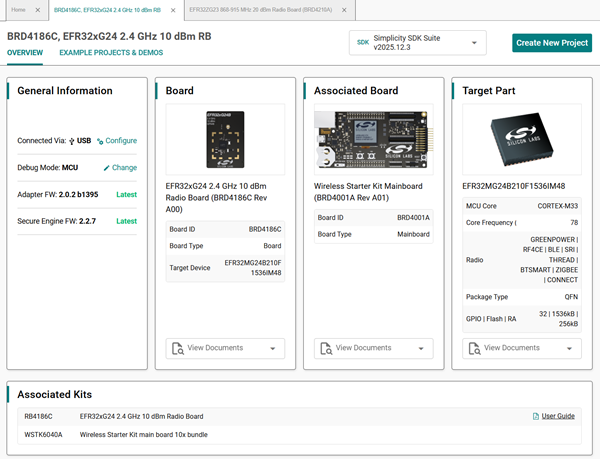Click the Configure gear icon

100,141
